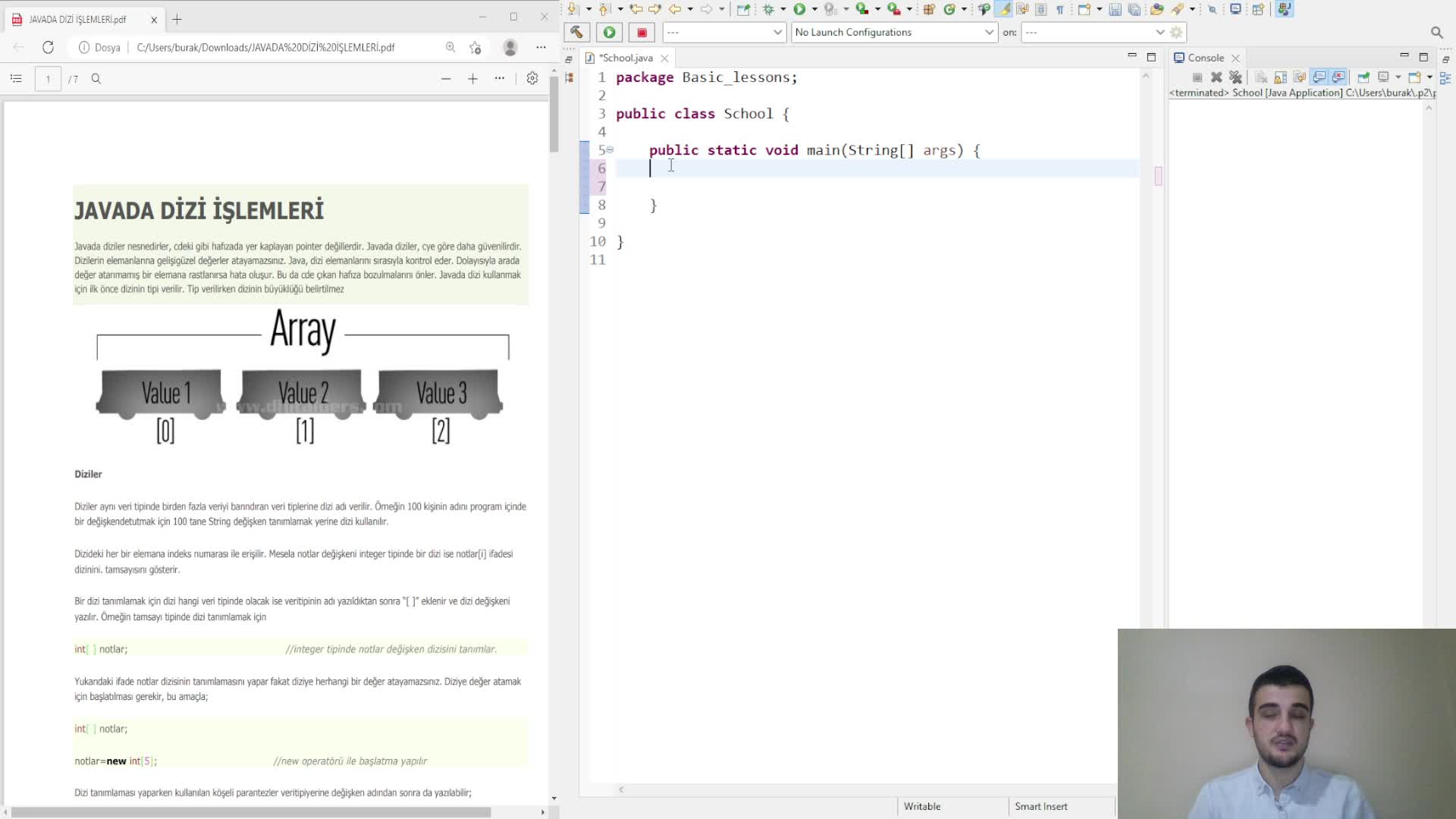Viewport: 1456px width, 819px height.
Task: Open a new browser tab with plus button
Action: pos(177,19)
